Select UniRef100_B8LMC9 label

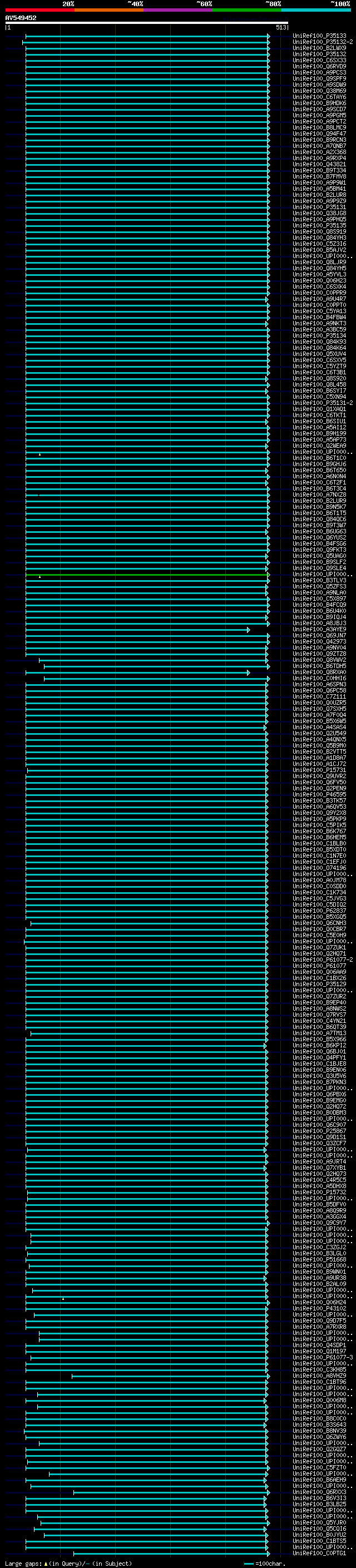pos(319,128)
